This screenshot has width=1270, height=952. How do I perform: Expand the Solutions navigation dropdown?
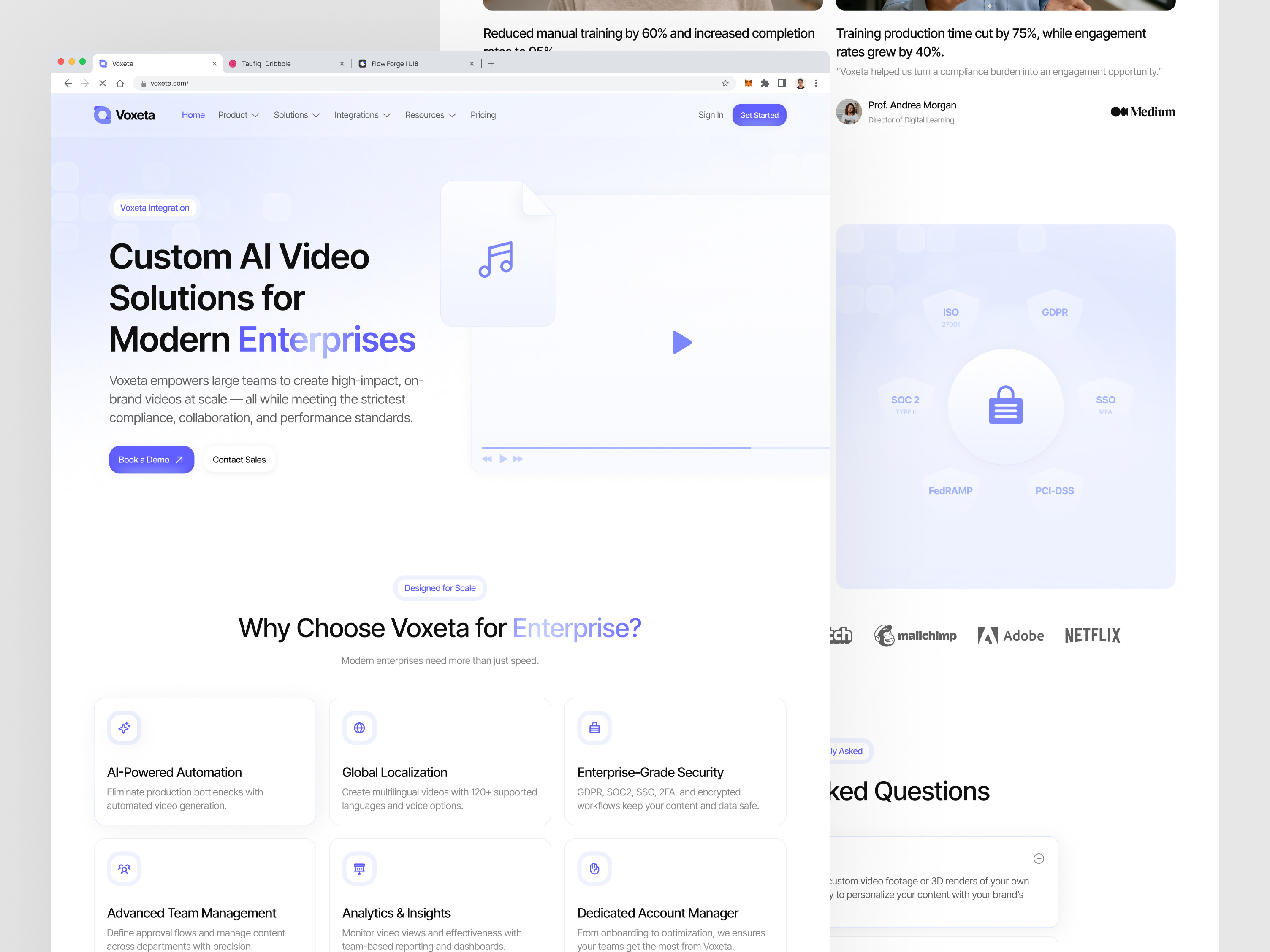tap(296, 115)
